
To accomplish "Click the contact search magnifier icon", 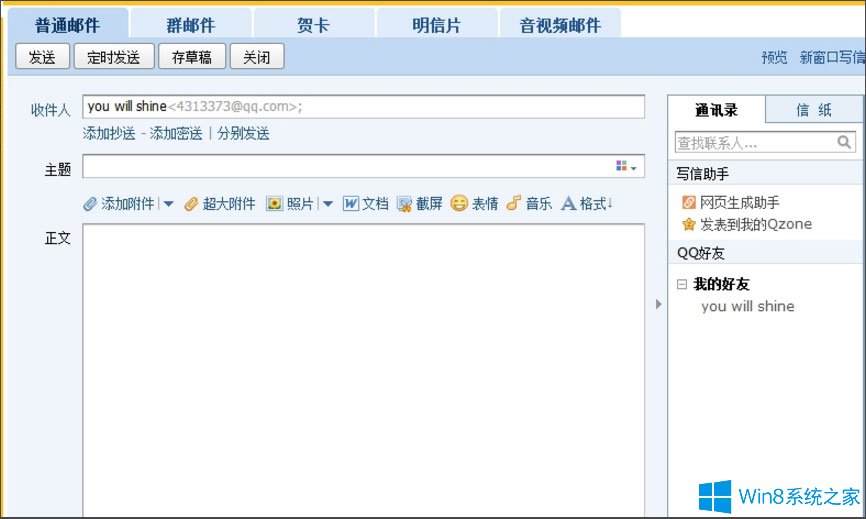I will 844,142.
